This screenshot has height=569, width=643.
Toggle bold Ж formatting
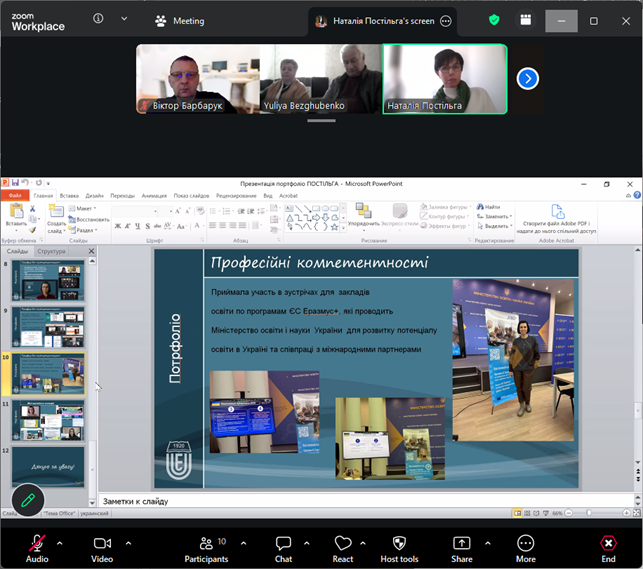118,226
